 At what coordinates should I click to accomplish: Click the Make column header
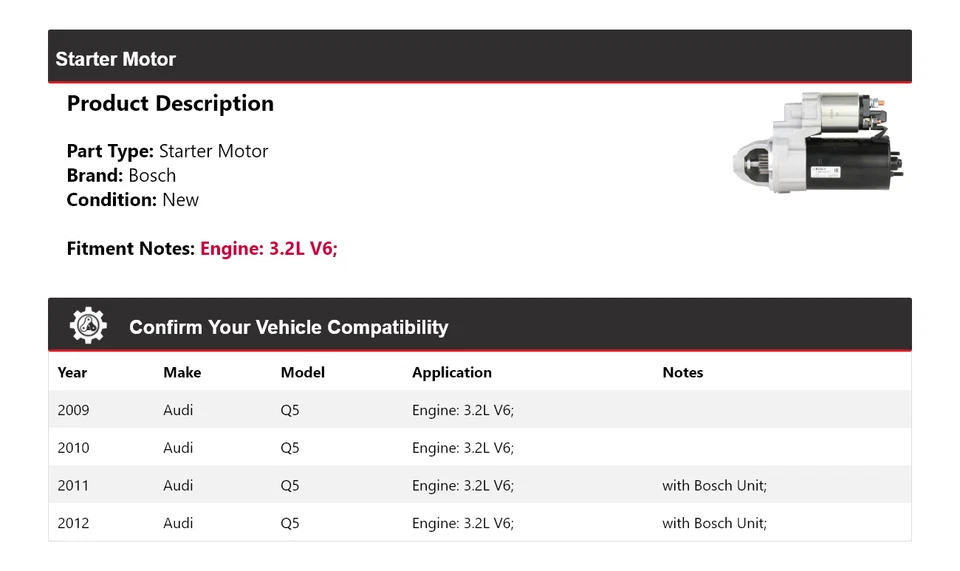click(182, 372)
